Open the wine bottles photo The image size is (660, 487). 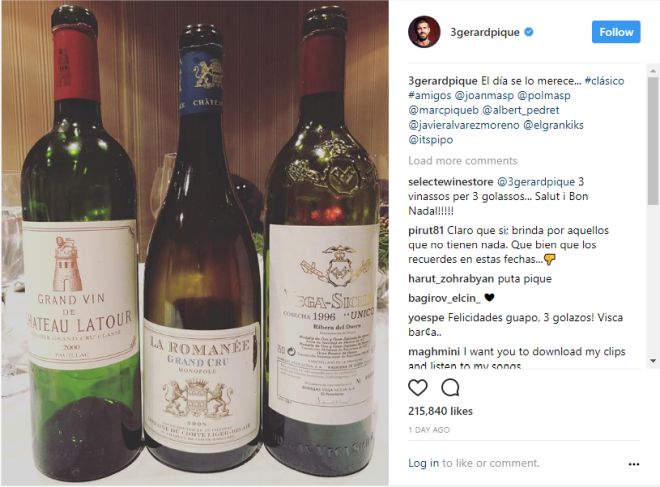(x=194, y=243)
